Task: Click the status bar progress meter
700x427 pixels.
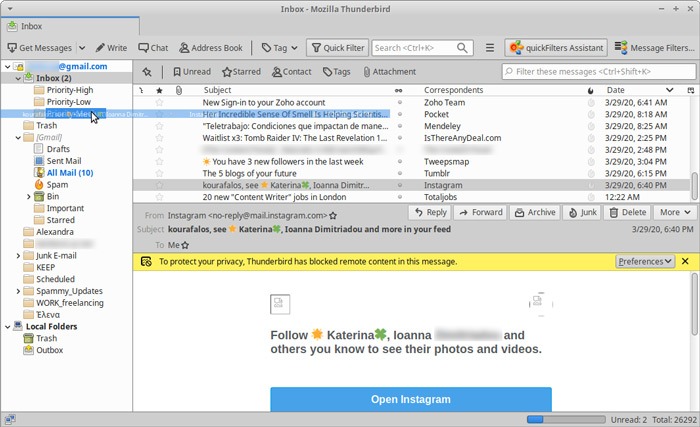Action: 566,419
